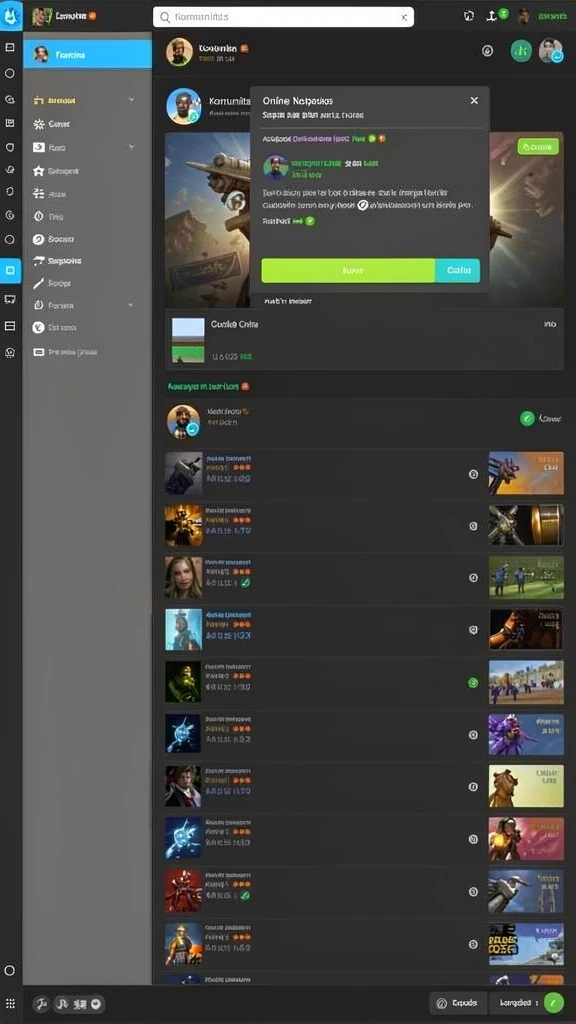Click the topmost square icon in the left rail
This screenshot has width=576, height=1024.
(10, 48)
